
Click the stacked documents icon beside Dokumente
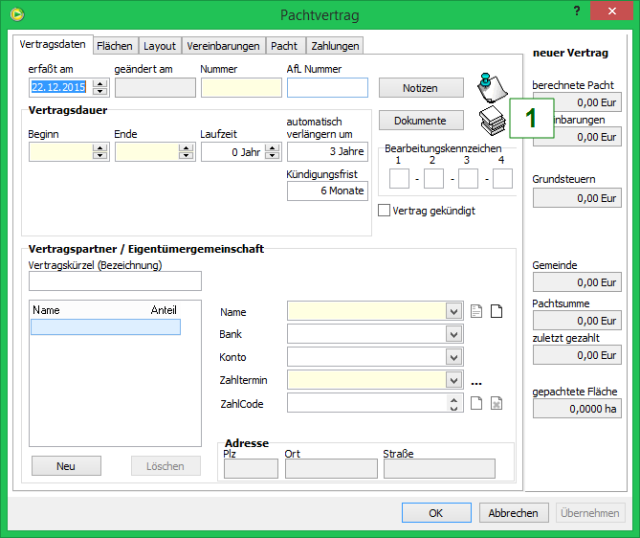click(489, 120)
